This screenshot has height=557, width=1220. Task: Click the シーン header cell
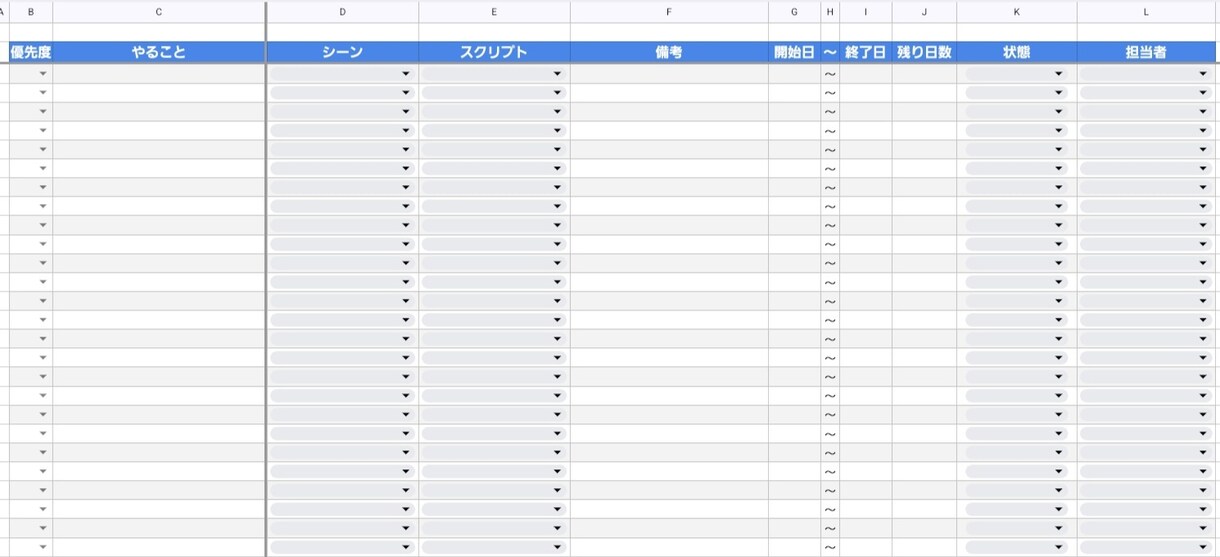343,52
